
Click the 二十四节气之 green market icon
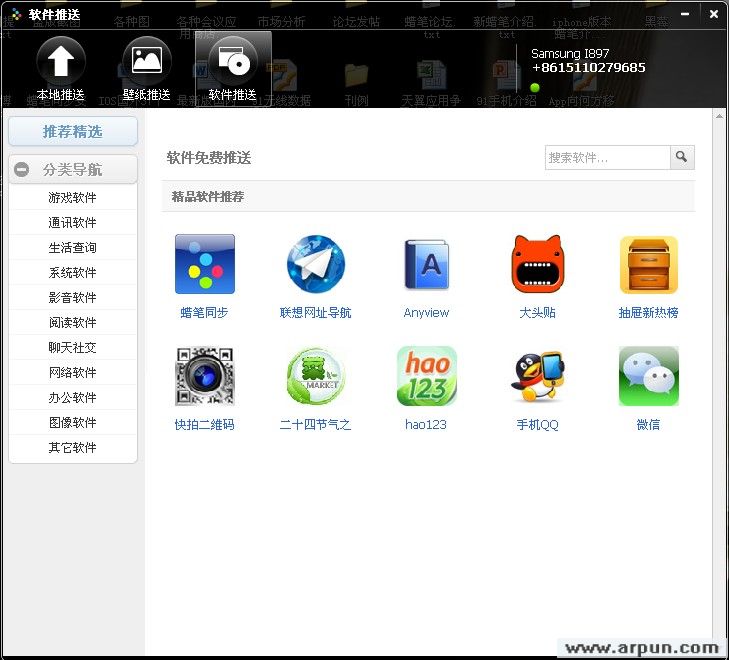pyautogui.click(x=316, y=376)
